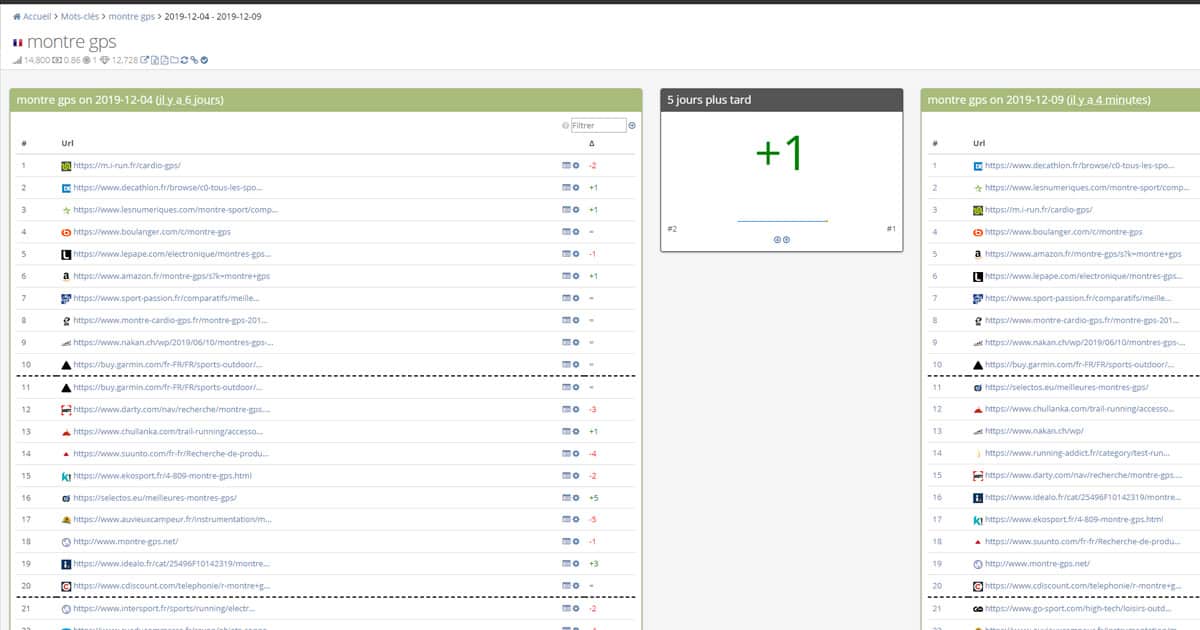Click the Url column header in the right table

978,143
